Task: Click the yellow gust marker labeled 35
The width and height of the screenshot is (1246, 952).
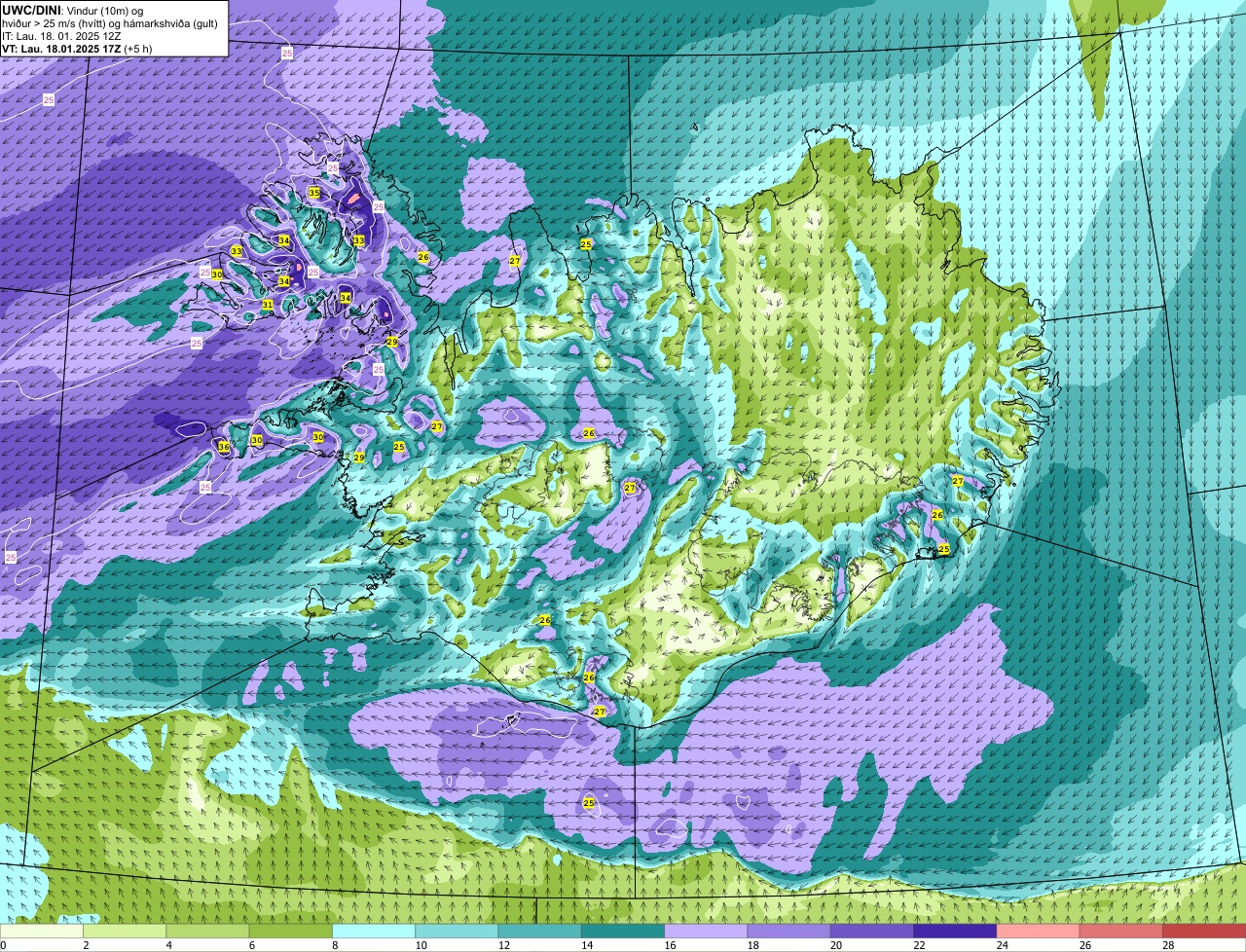Action: point(313,193)
